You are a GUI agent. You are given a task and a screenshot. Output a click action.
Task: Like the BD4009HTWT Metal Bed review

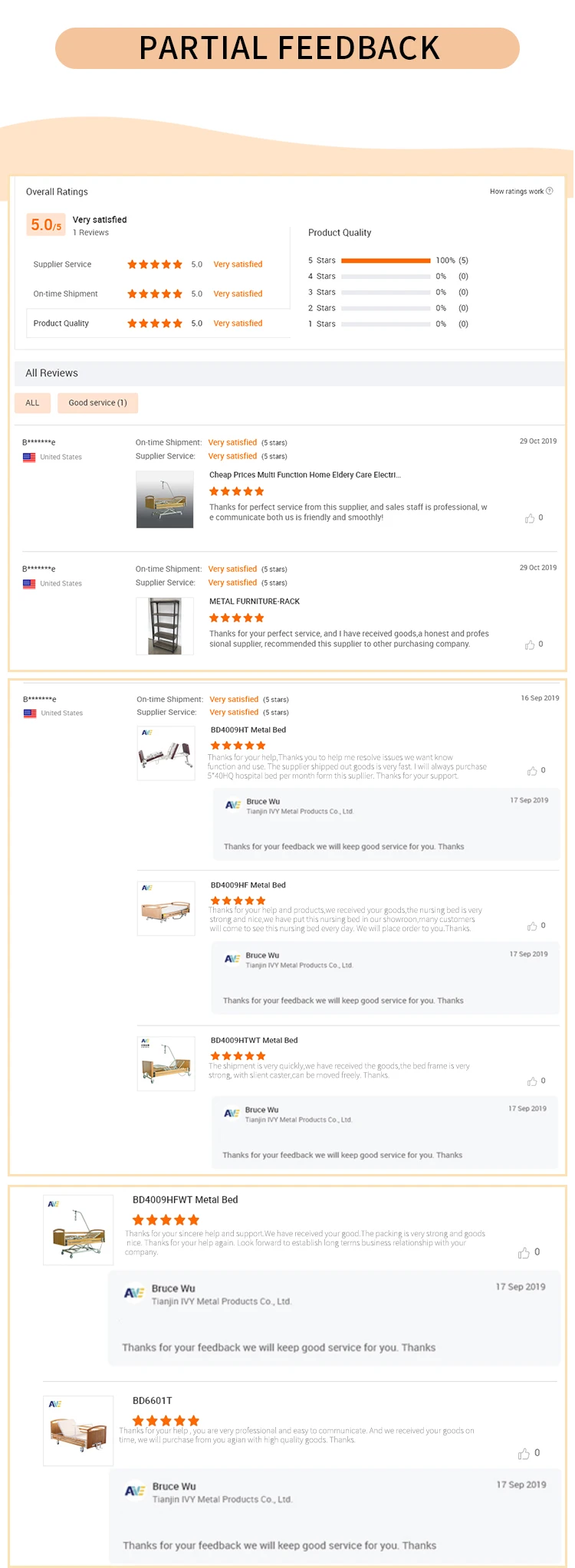click(x=532, y=1081)
